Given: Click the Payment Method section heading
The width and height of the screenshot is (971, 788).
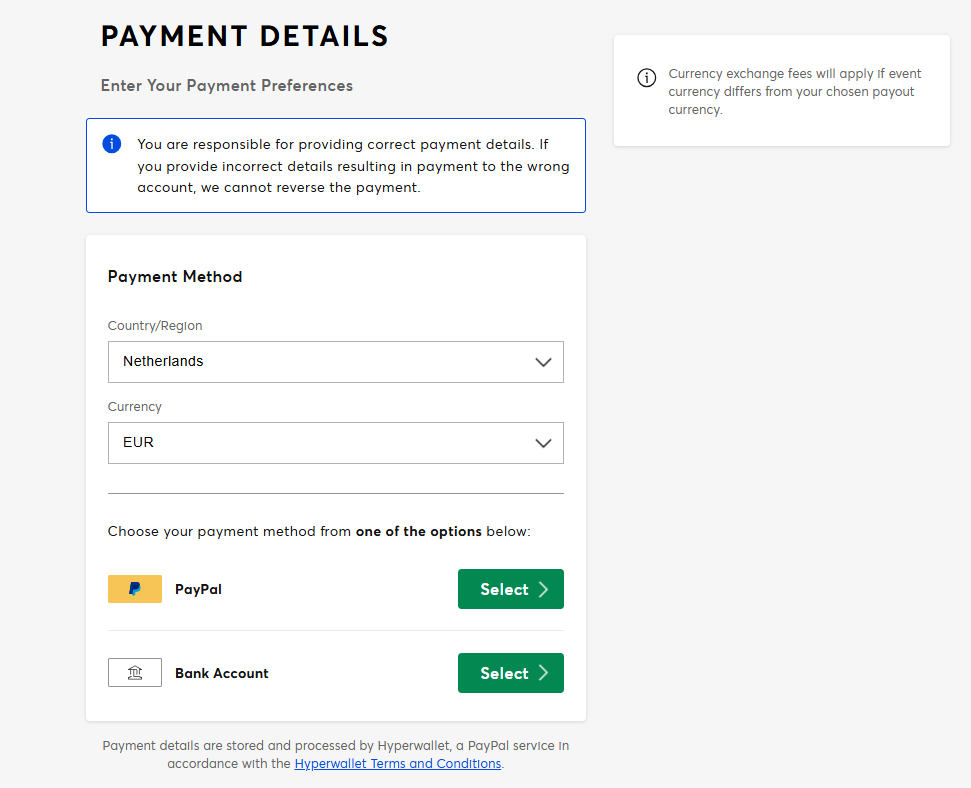Looking at the screenshot, I should [175, 277].
